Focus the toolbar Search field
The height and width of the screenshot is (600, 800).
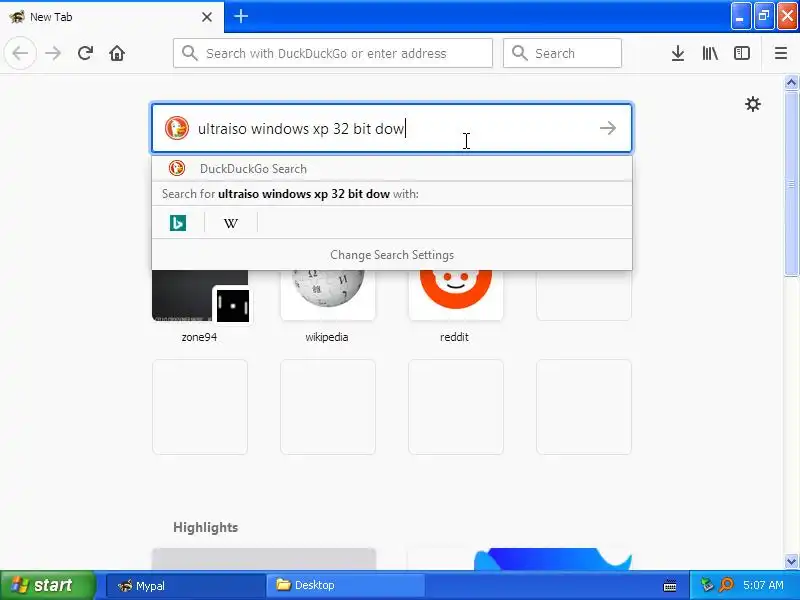562,53
